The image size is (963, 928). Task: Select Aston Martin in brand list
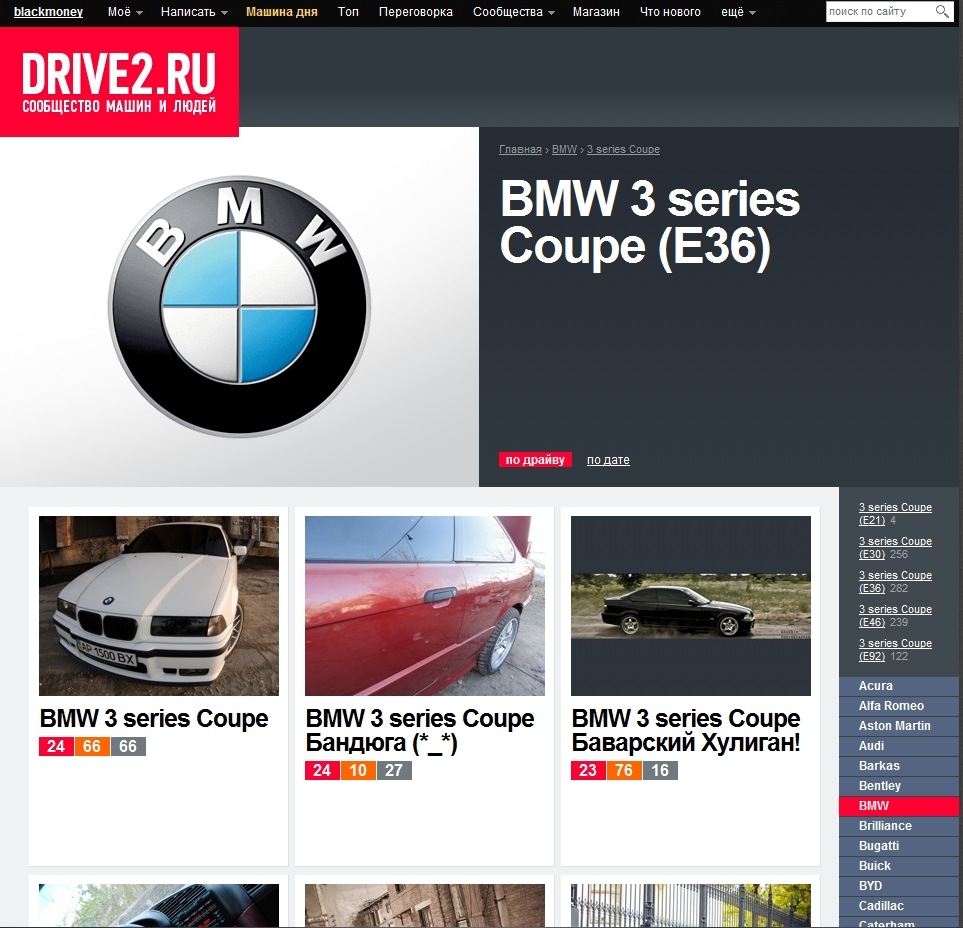(x=899, y=726)
